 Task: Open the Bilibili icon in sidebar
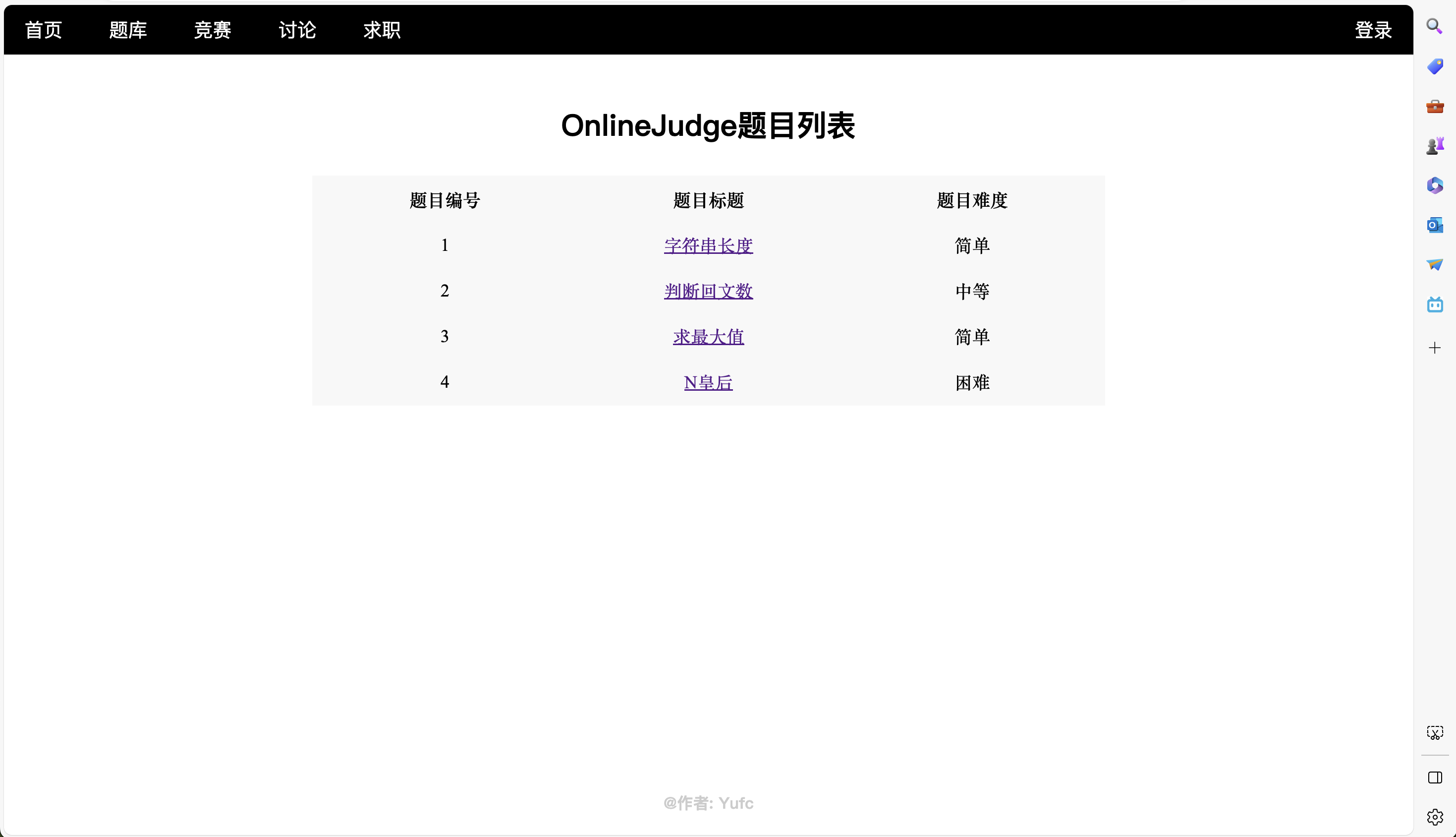(1434, 304)
